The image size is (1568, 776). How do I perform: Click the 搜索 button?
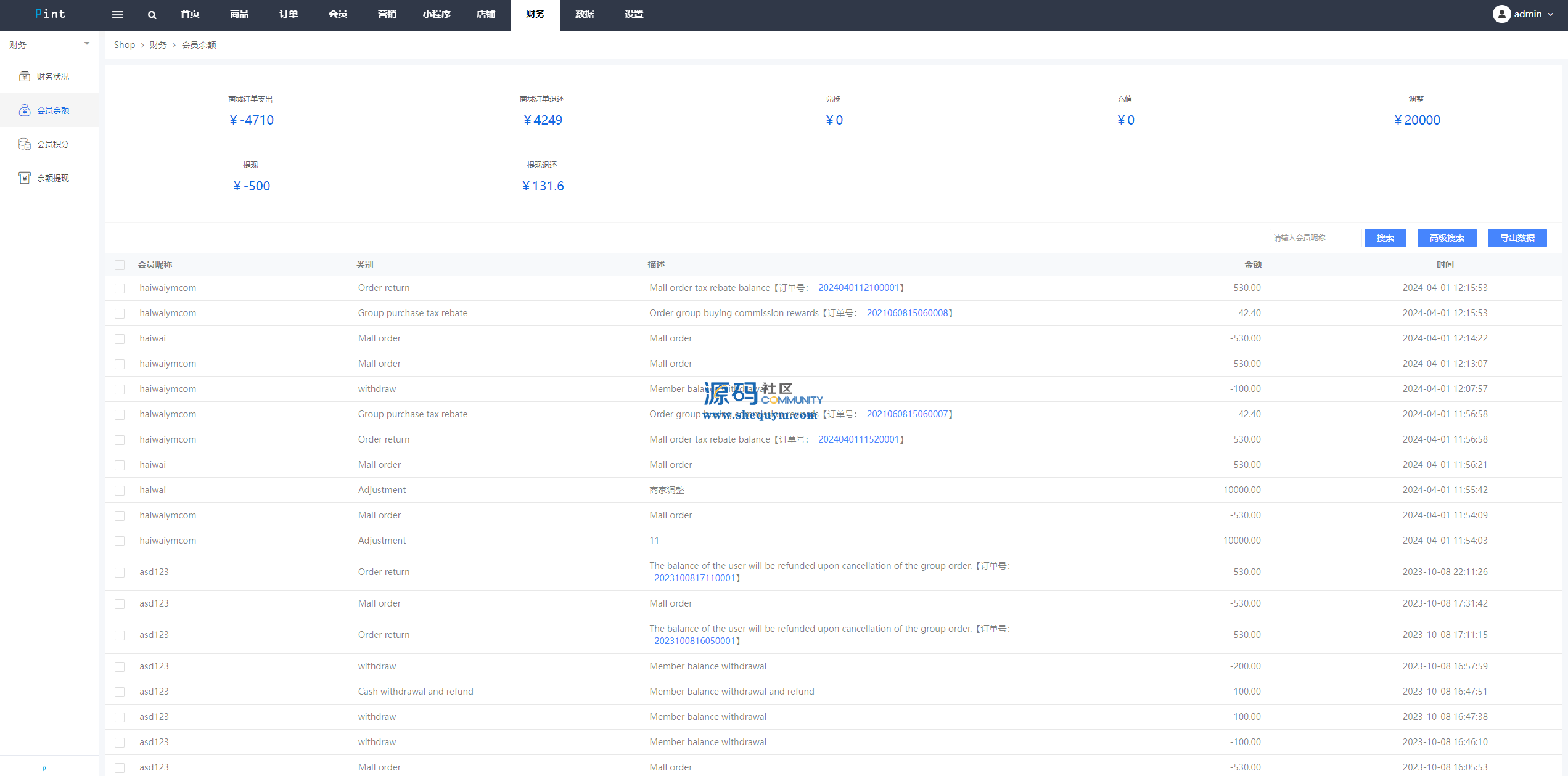coord(1385,238)
